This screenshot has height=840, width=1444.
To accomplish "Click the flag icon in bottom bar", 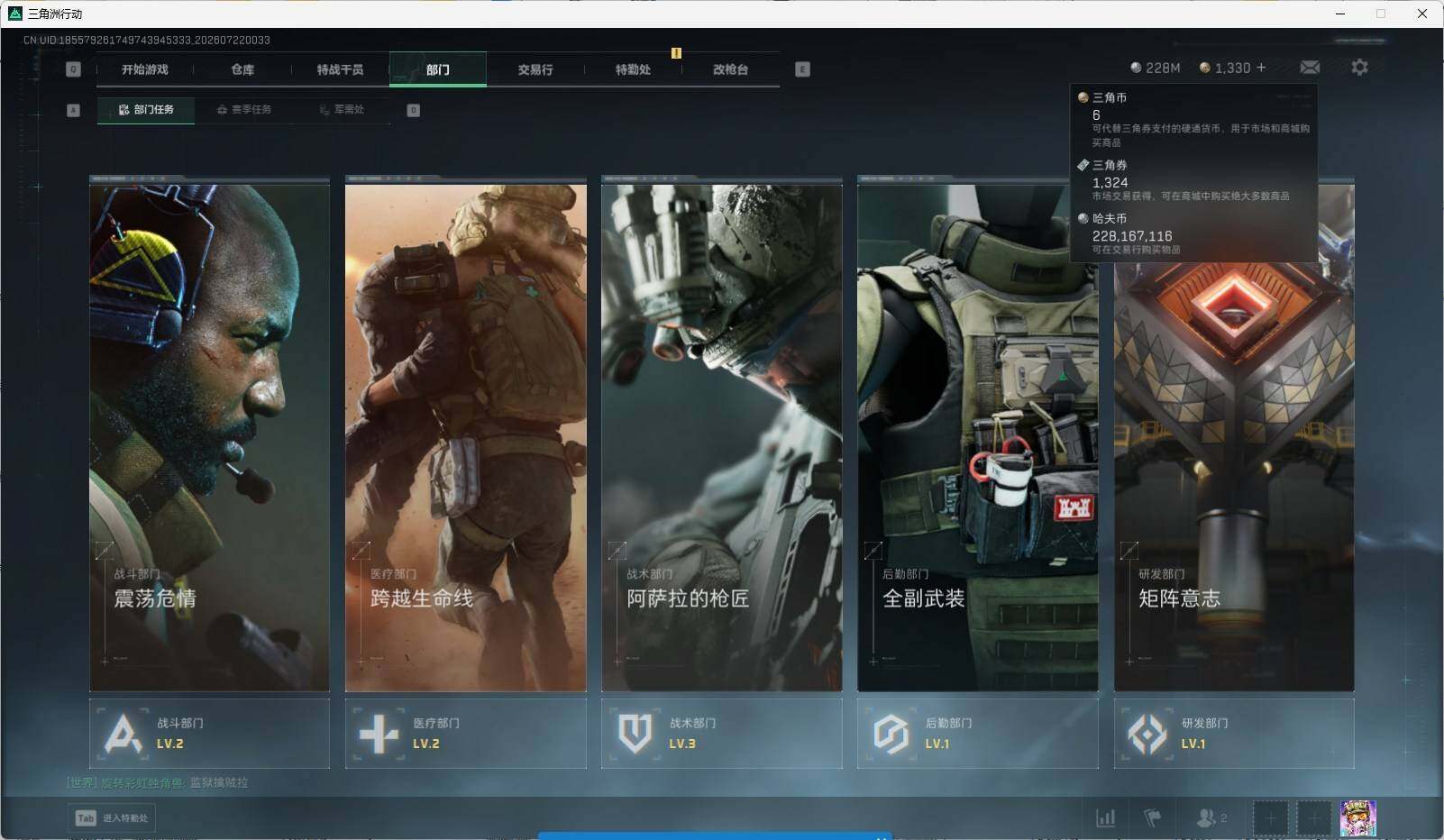I will [1152, 818].
